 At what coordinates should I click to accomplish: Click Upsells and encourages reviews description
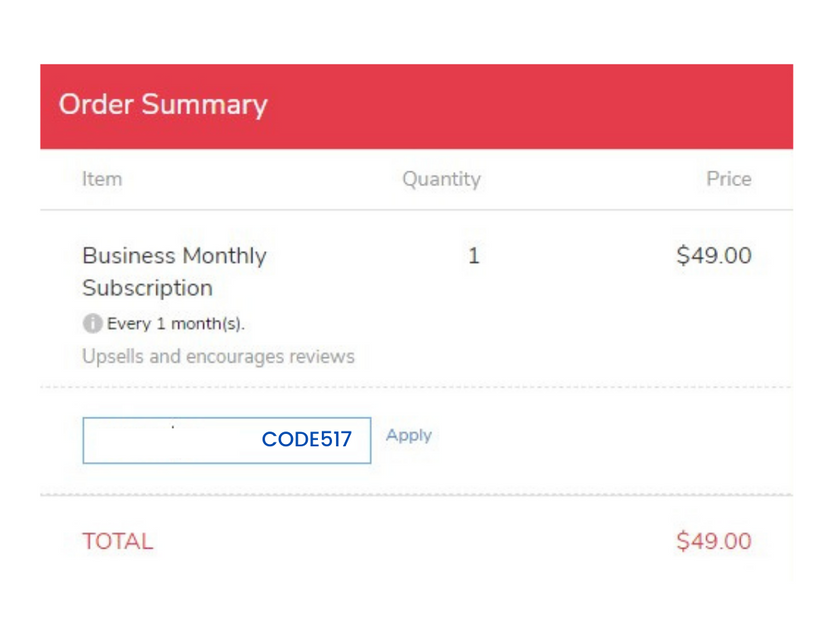tap(218, 357)
